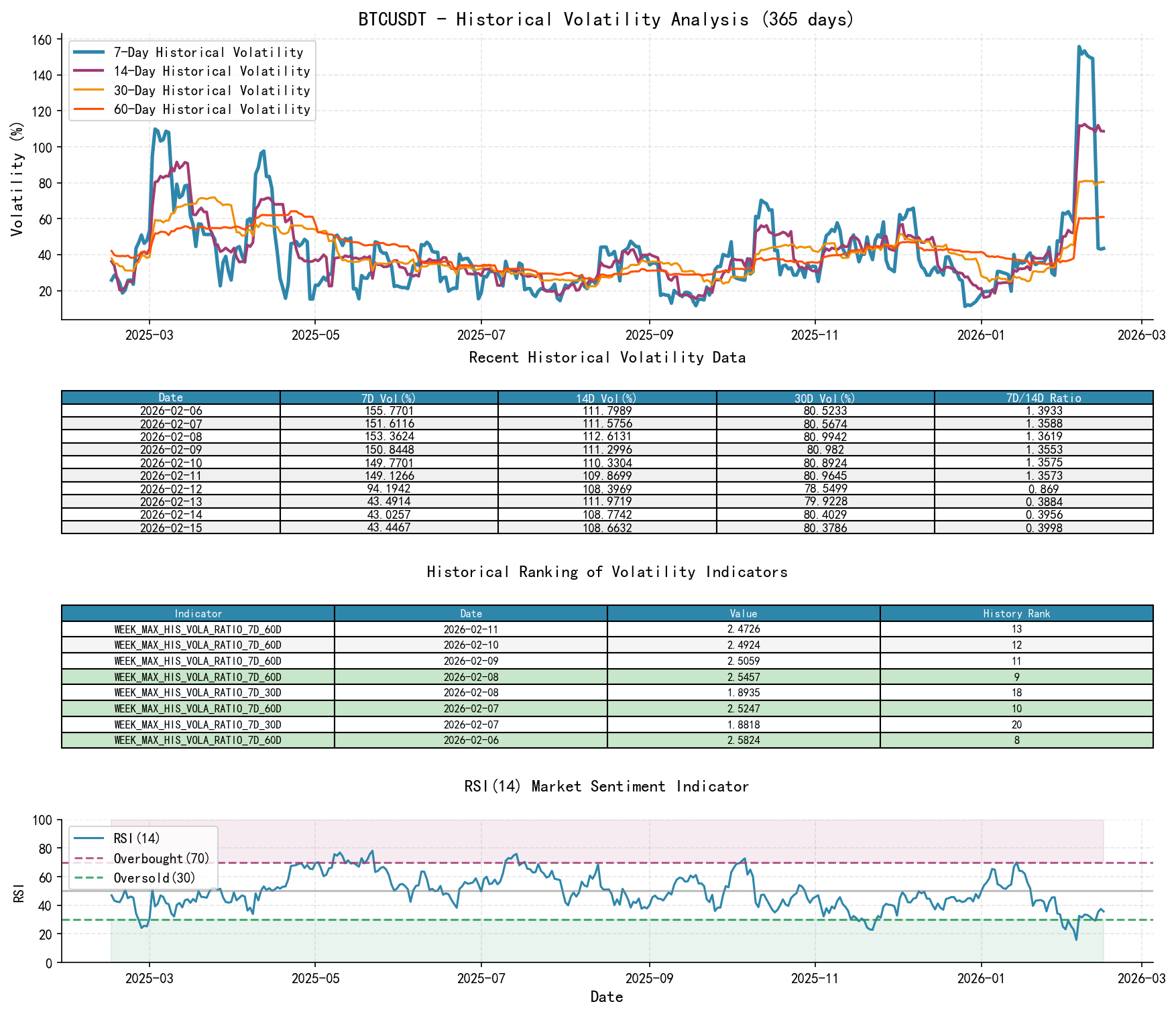Select the Value column header

tap(743, 613)
